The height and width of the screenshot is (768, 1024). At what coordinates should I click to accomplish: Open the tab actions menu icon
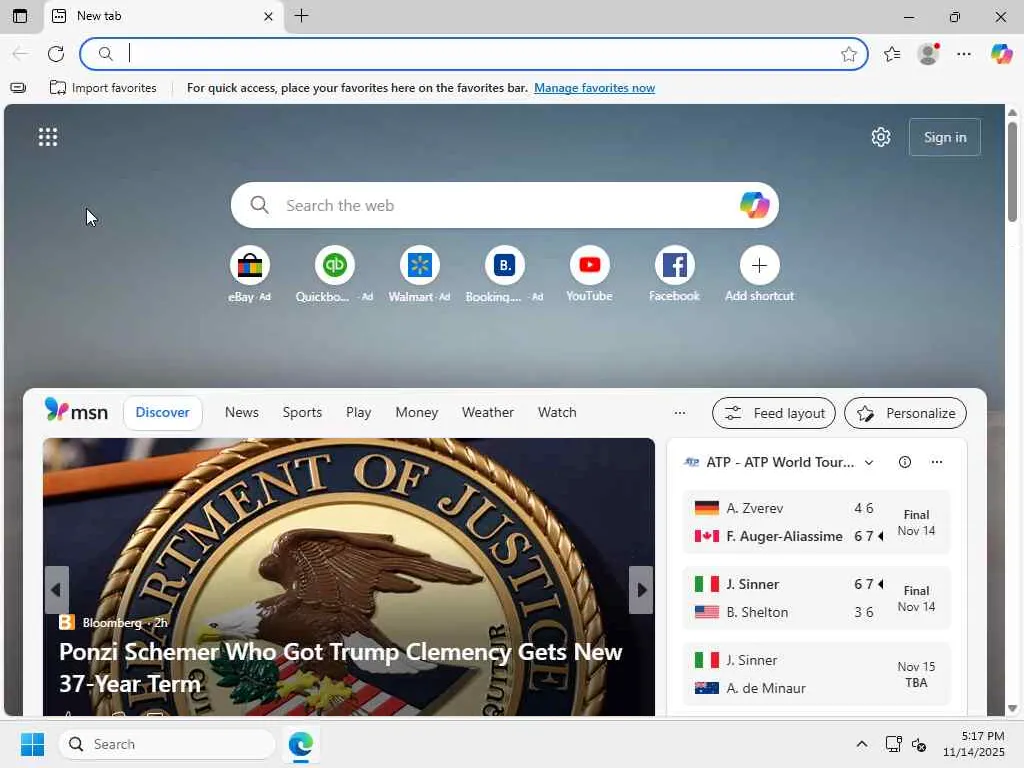click(x=20, y=16)
